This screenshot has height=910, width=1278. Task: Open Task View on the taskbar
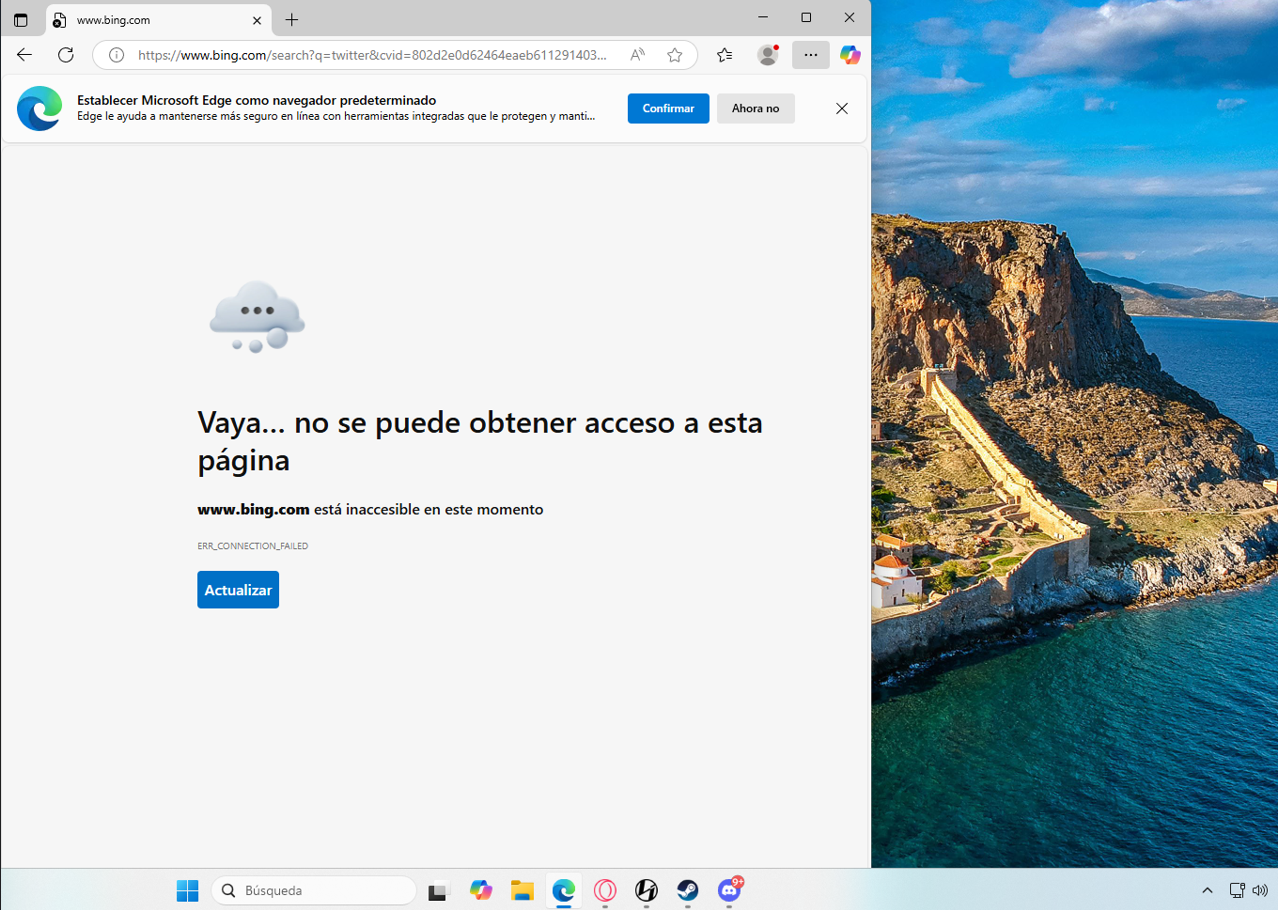(x=439, y=890)
